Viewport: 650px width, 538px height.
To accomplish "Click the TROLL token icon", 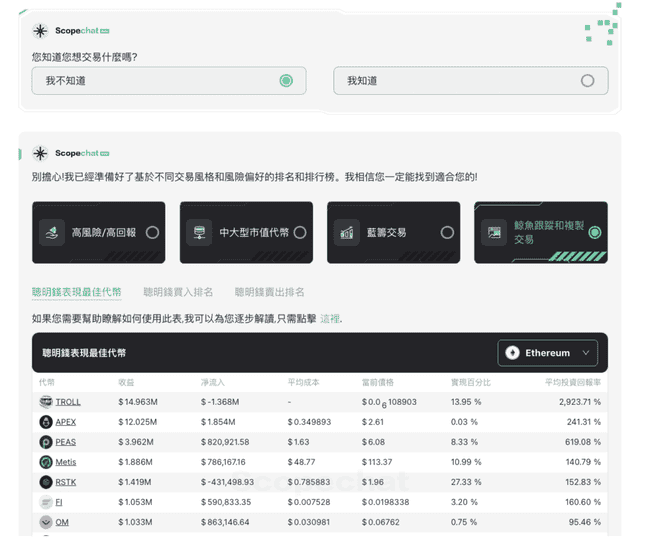I will tap(46, 402).
